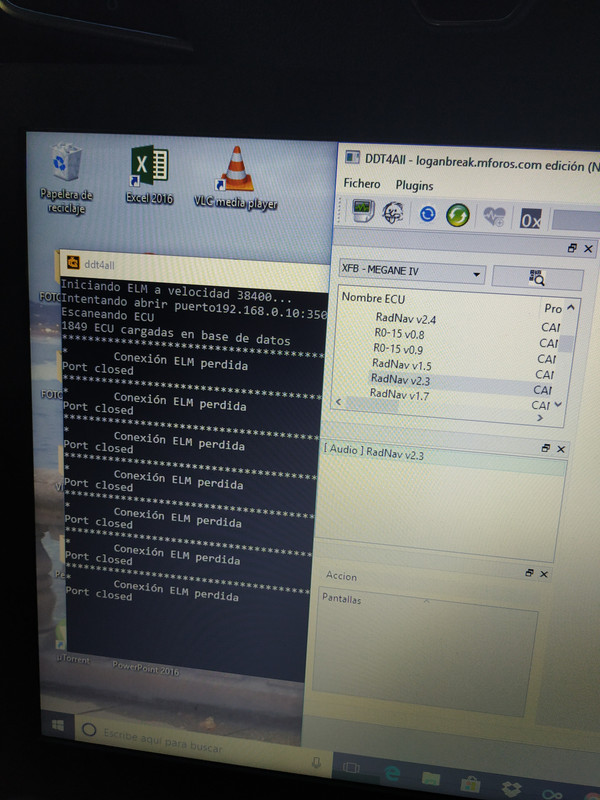Select the RadNav v2.4 ECU row
600x800 pixels.
pos(406,319)
